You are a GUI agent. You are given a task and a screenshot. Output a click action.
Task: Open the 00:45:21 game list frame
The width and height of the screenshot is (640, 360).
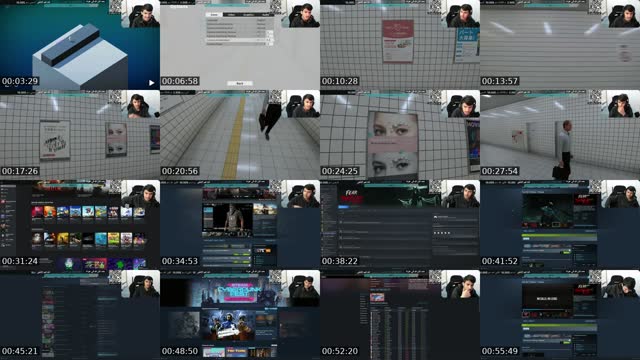tap(80, 315)
